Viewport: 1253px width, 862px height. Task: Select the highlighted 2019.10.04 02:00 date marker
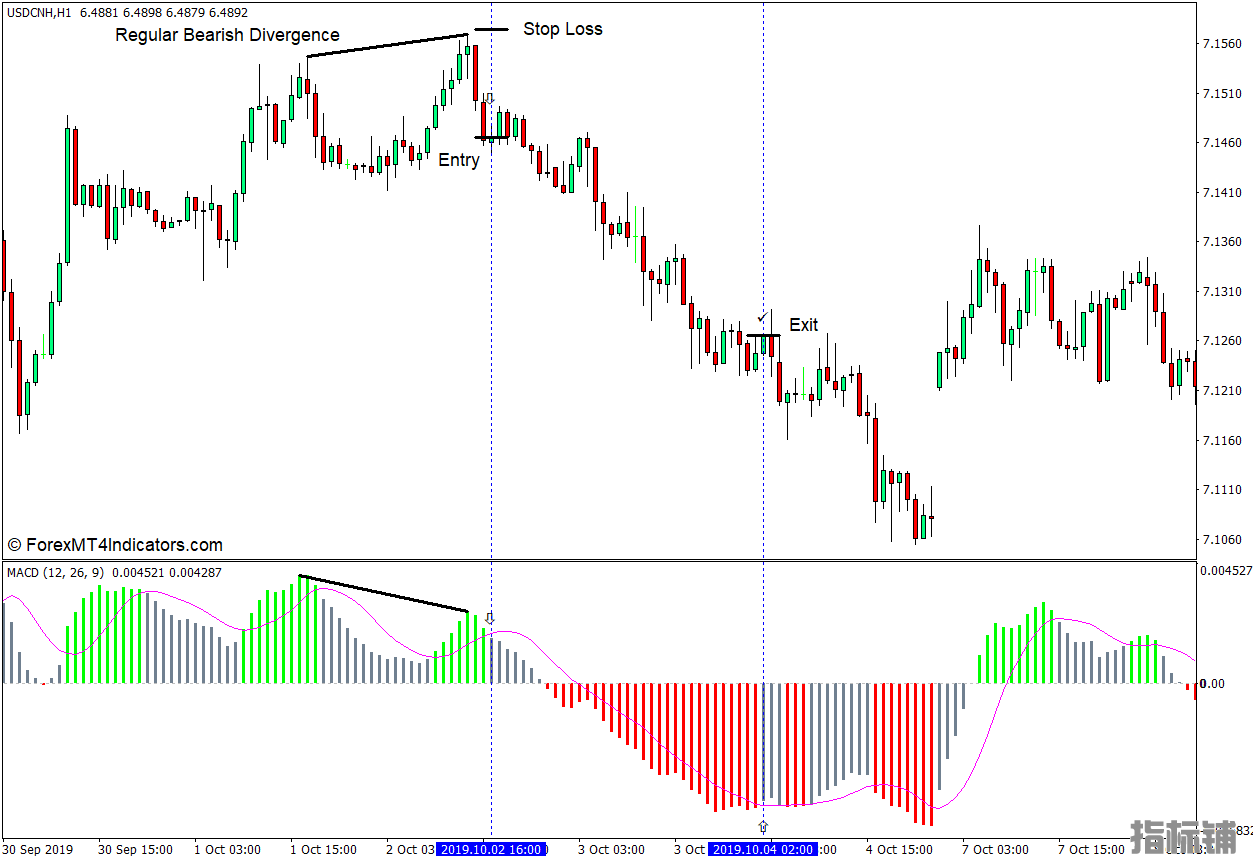[763, 849]
